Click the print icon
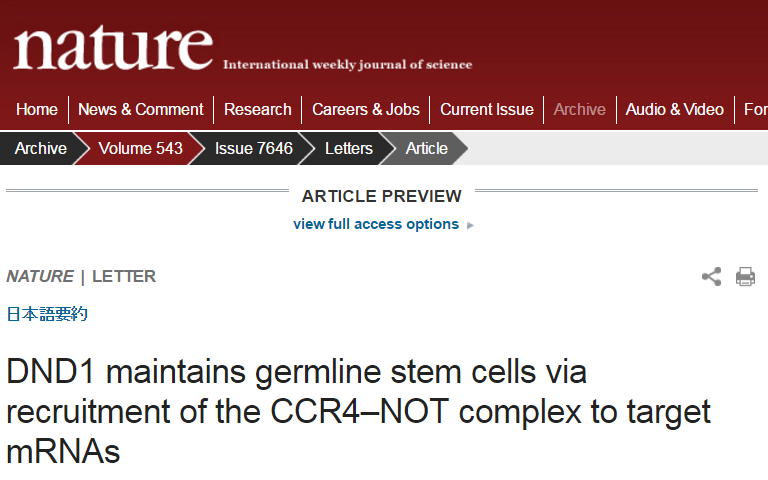 (745, 277)
